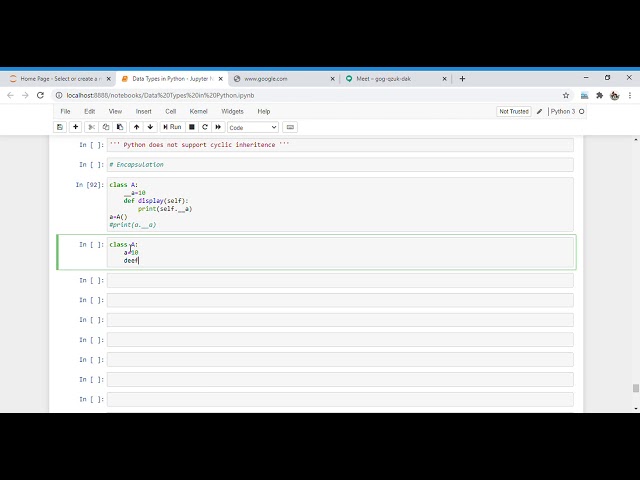Click the pencil edit icon near Python 3

pos(539,111)
